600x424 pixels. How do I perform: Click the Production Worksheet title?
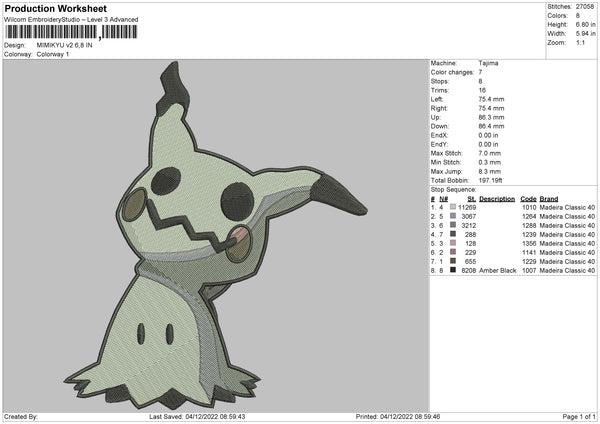(x=55, y=8)
